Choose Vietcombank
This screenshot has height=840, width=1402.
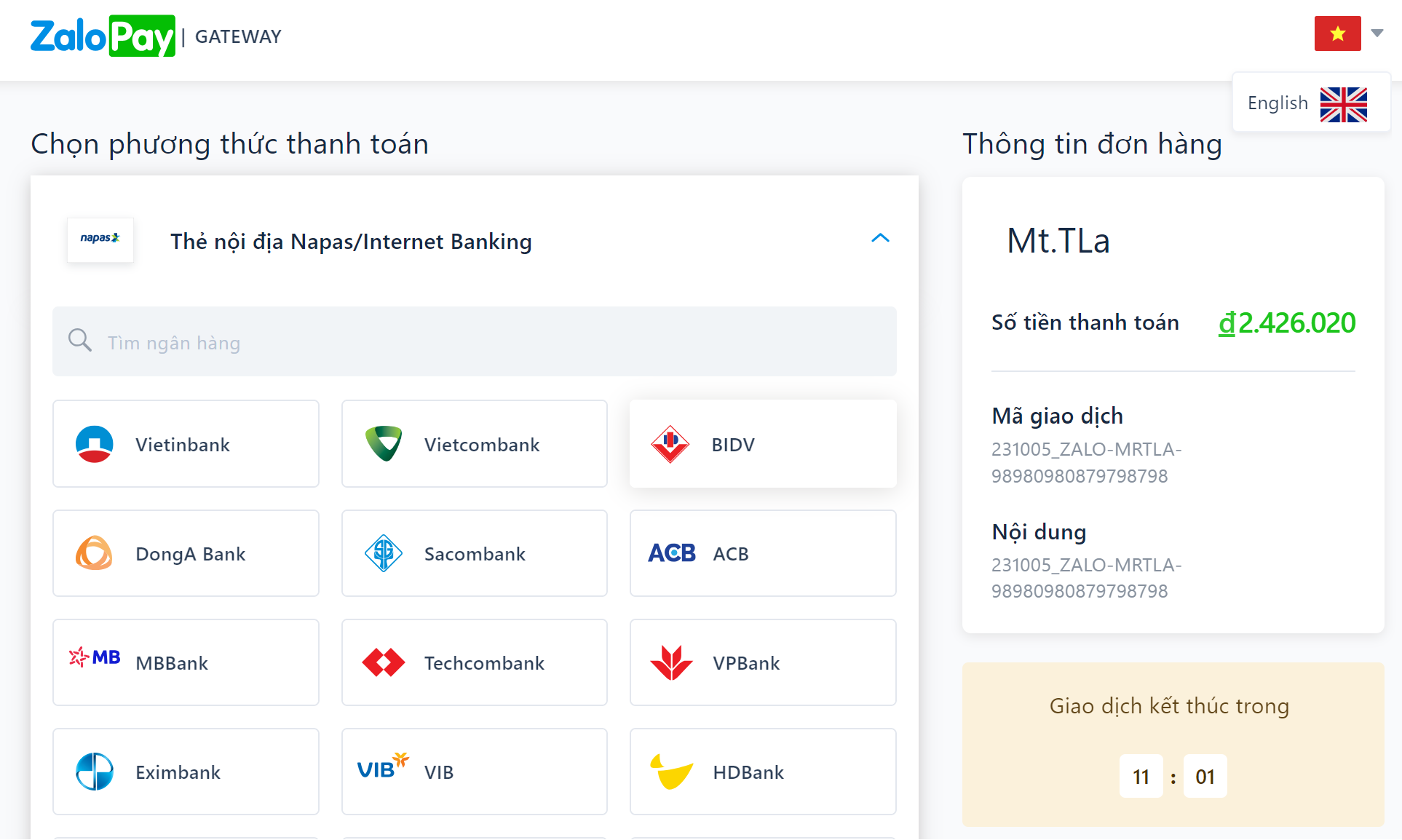(474, 443)
